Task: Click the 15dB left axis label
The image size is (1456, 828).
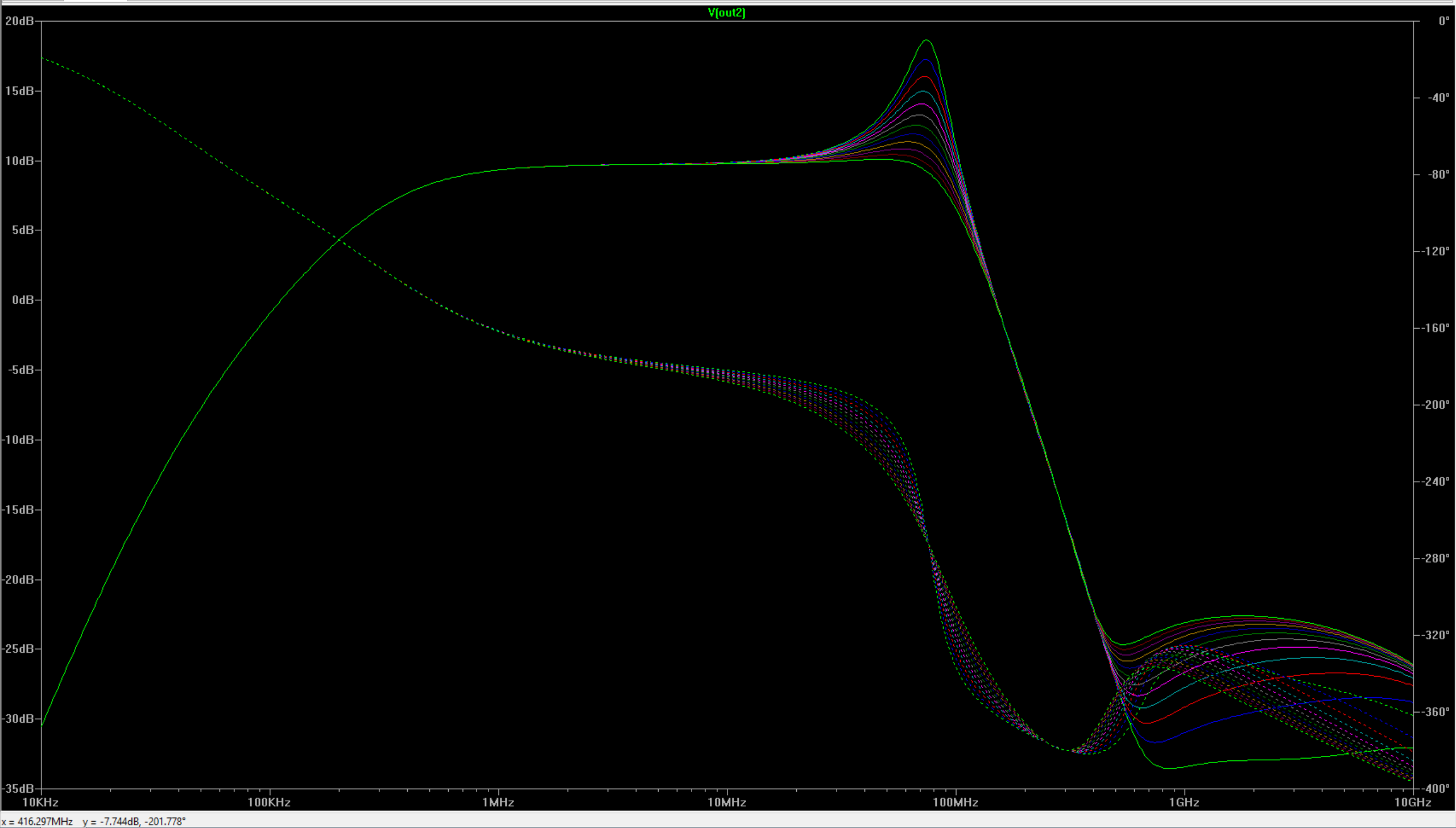Action: pyautogui.click(x=19, y=91)
